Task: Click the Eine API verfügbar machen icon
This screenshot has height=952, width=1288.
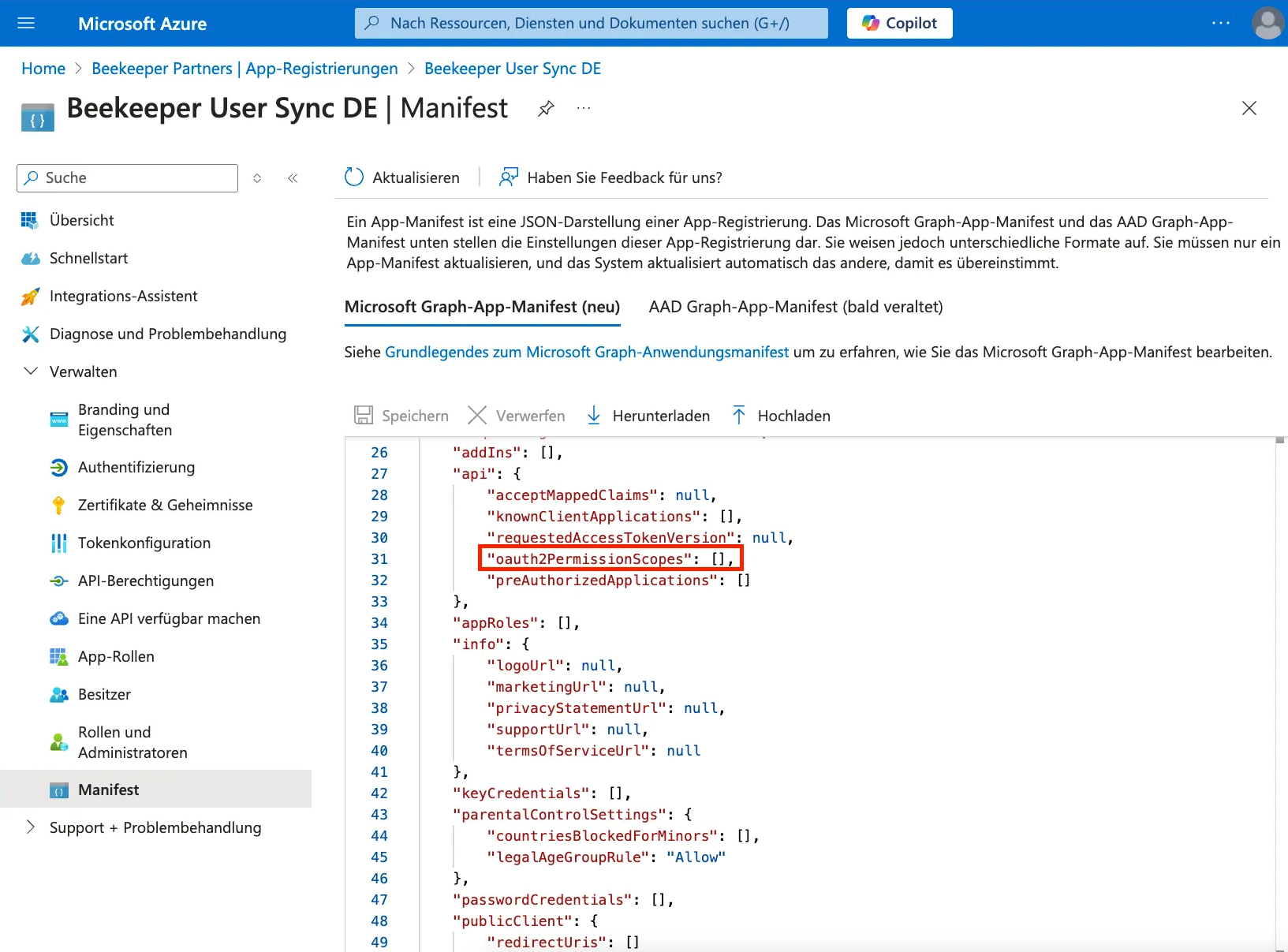Action: coord(59,619)
